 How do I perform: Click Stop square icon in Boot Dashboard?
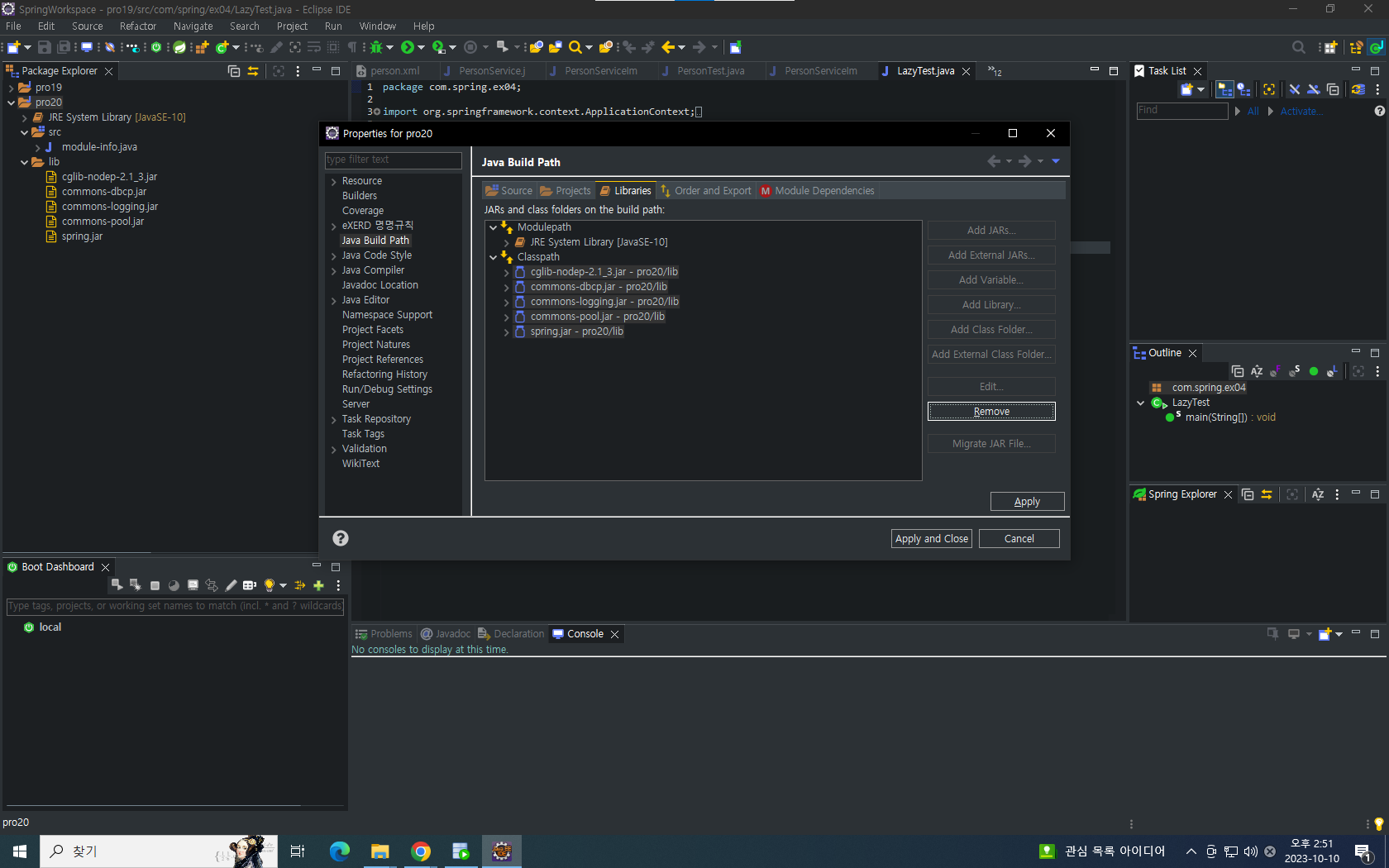click(x=155, y=585)
